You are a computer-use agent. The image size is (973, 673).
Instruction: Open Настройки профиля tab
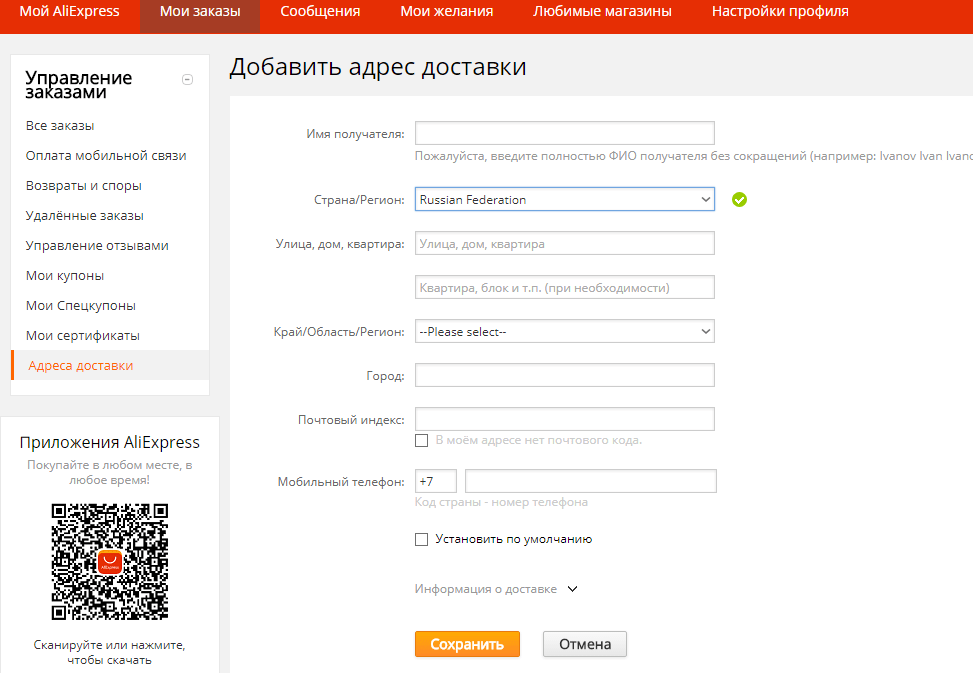click(x=780, y=12)
